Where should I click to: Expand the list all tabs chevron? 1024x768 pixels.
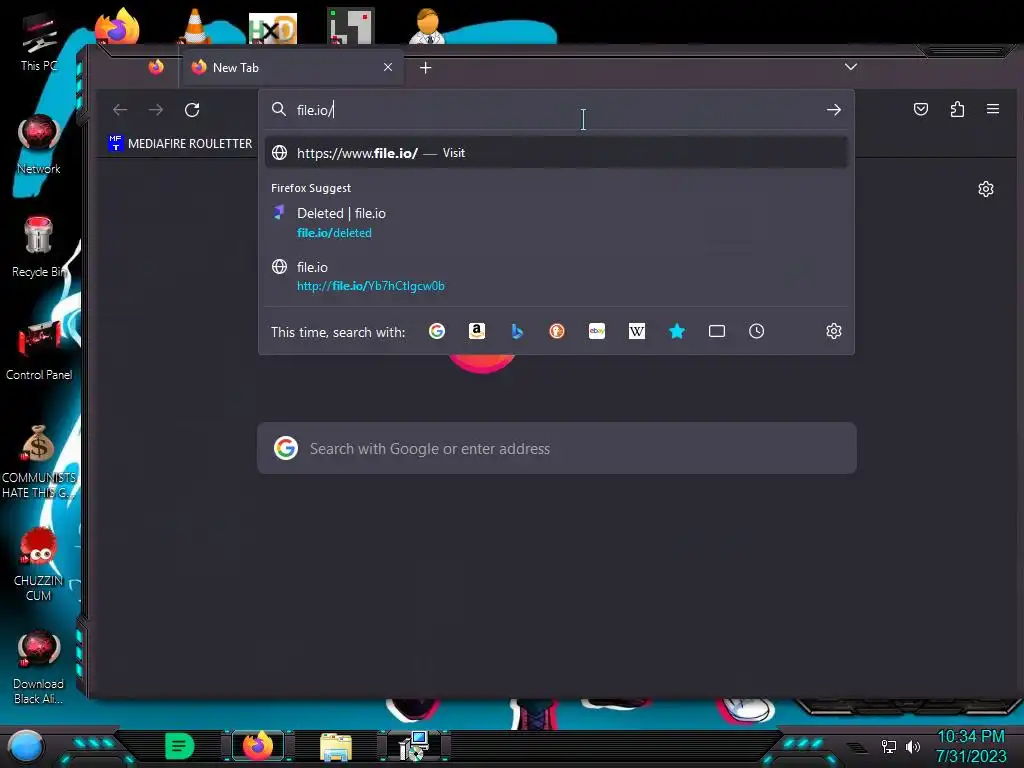tap(850, 67)
